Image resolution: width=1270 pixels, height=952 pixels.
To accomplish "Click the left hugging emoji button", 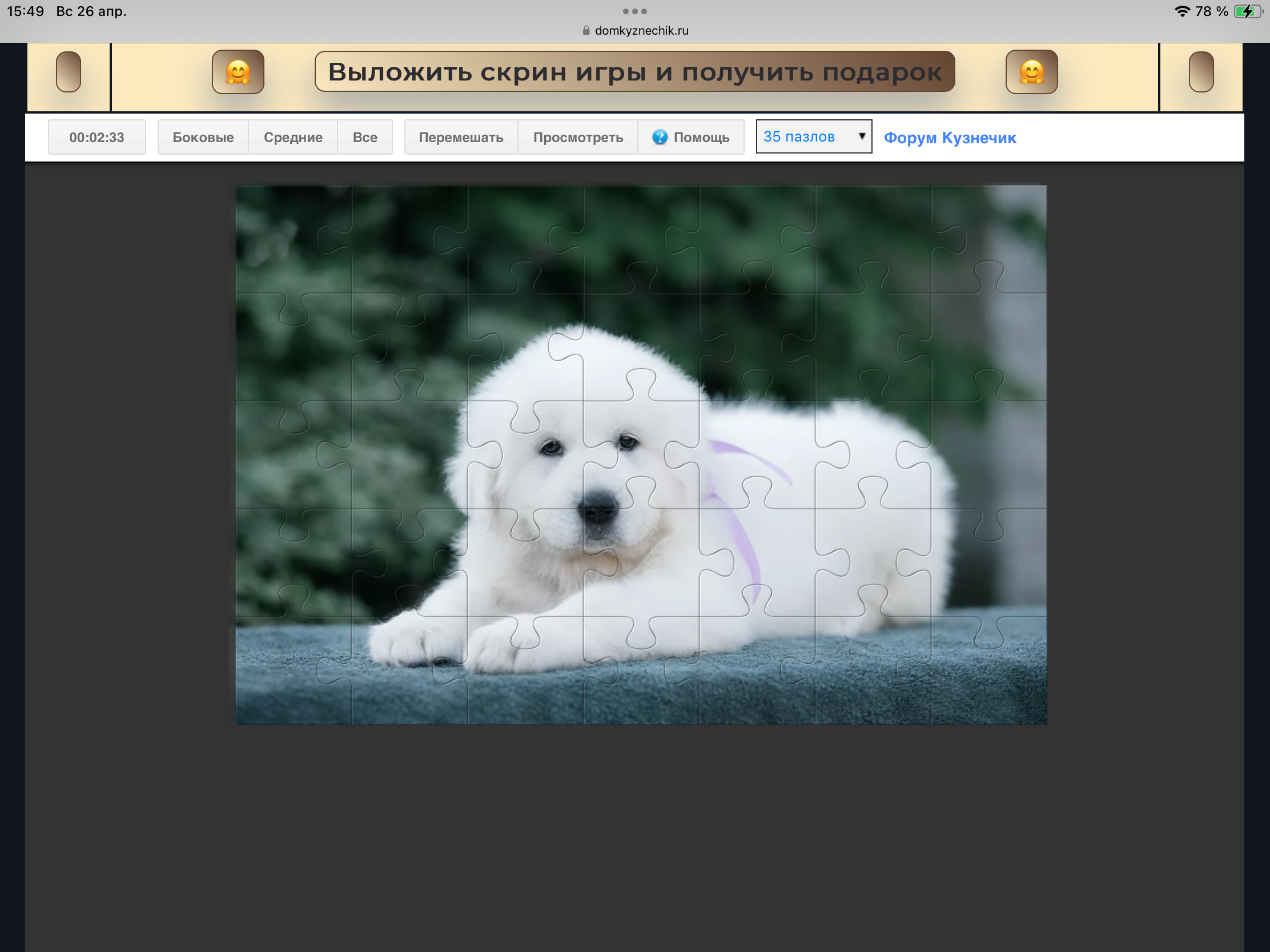I will pos(238,72).
